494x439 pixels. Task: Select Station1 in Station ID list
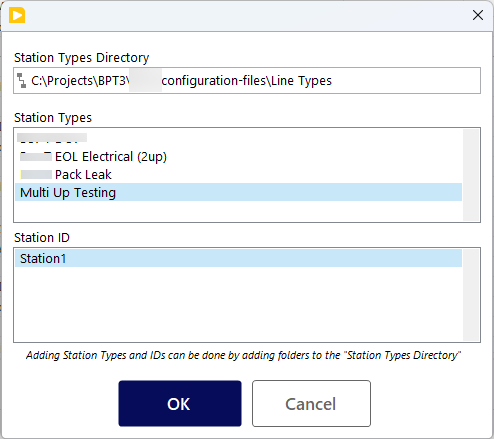tap(238, 258)
